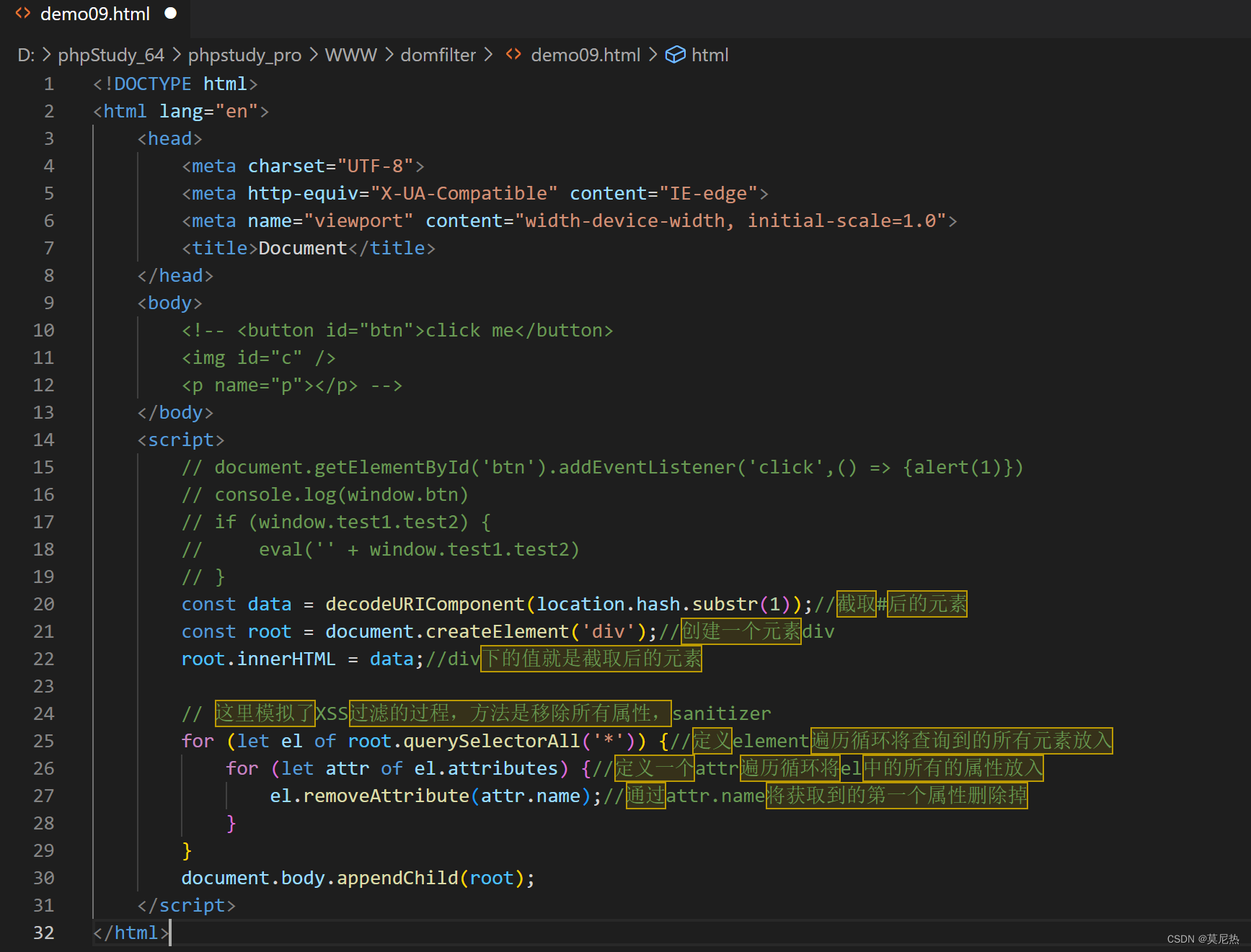Select the demo09.html editor tab
The width and height of the screenshot is (1251, 952).
click(x=95, y=14)
